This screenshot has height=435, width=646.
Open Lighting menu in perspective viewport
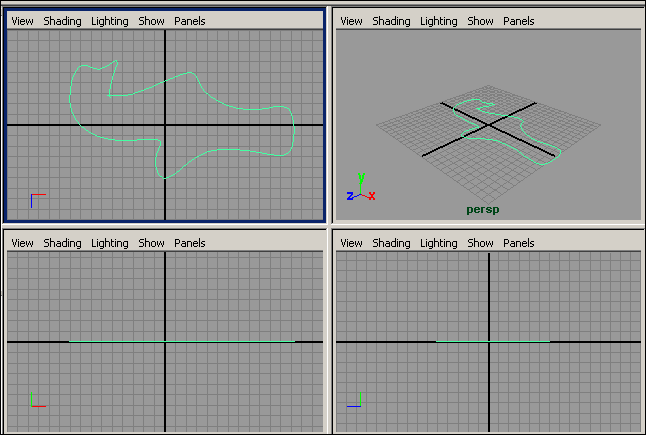click(438, 21)
